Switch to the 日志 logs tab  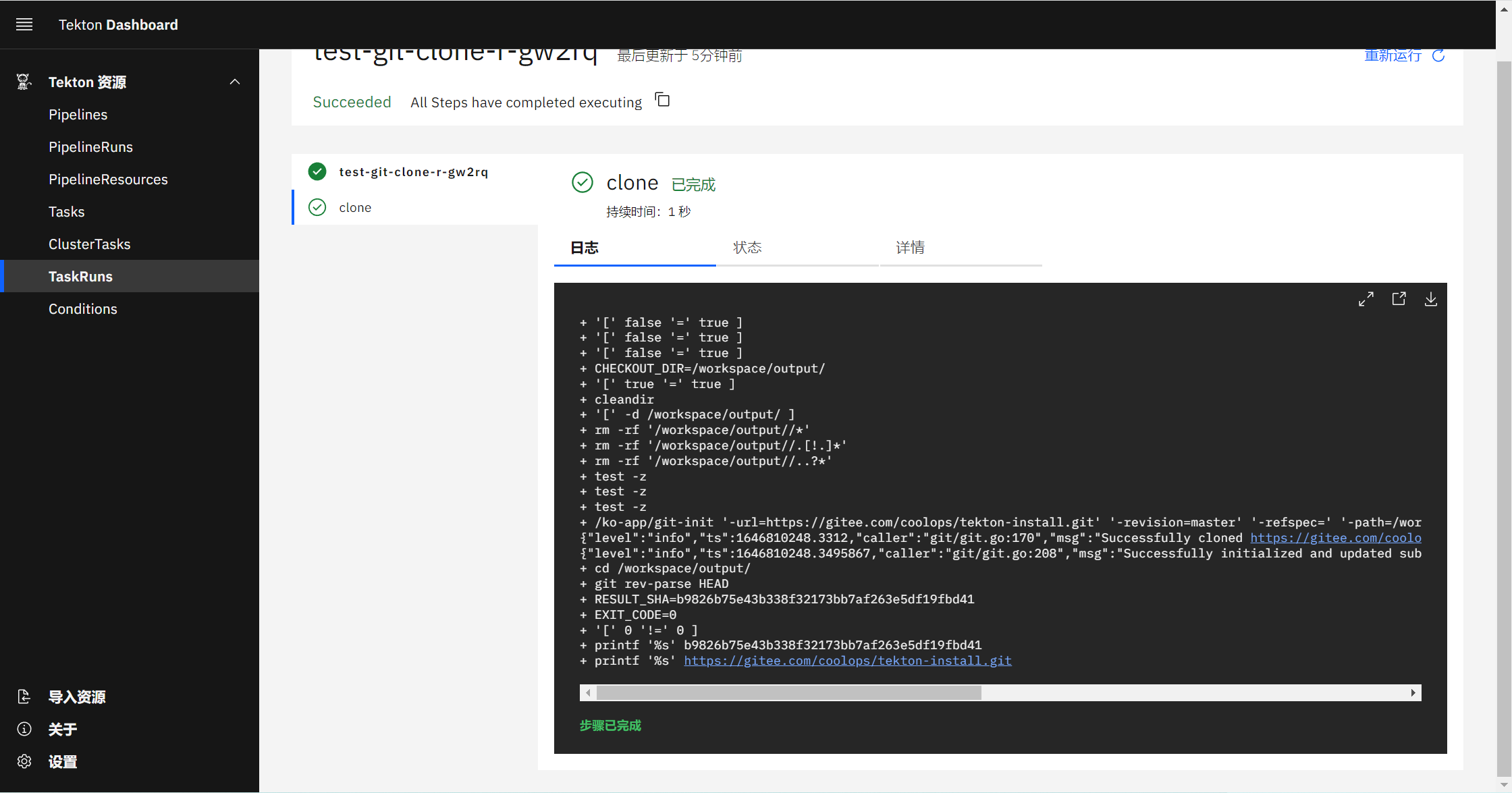(635, 248)
